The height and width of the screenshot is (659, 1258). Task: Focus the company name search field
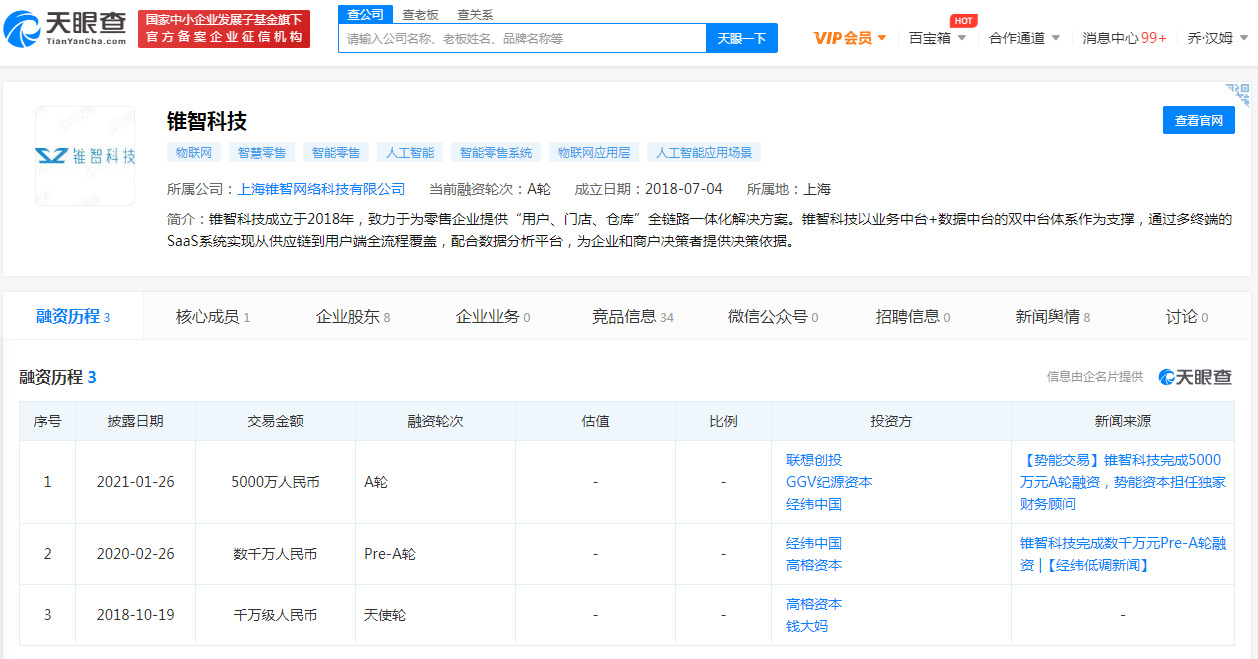click(522, 38)
